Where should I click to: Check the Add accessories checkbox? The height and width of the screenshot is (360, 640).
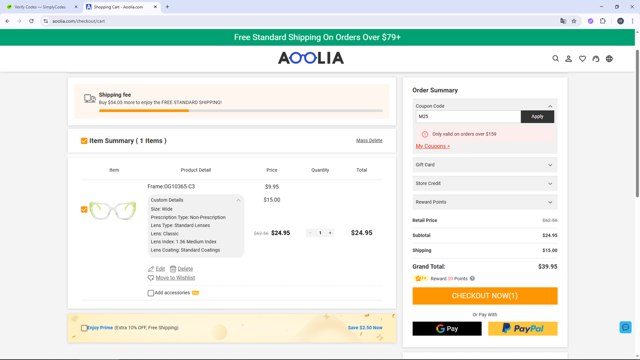coord(151,293)
